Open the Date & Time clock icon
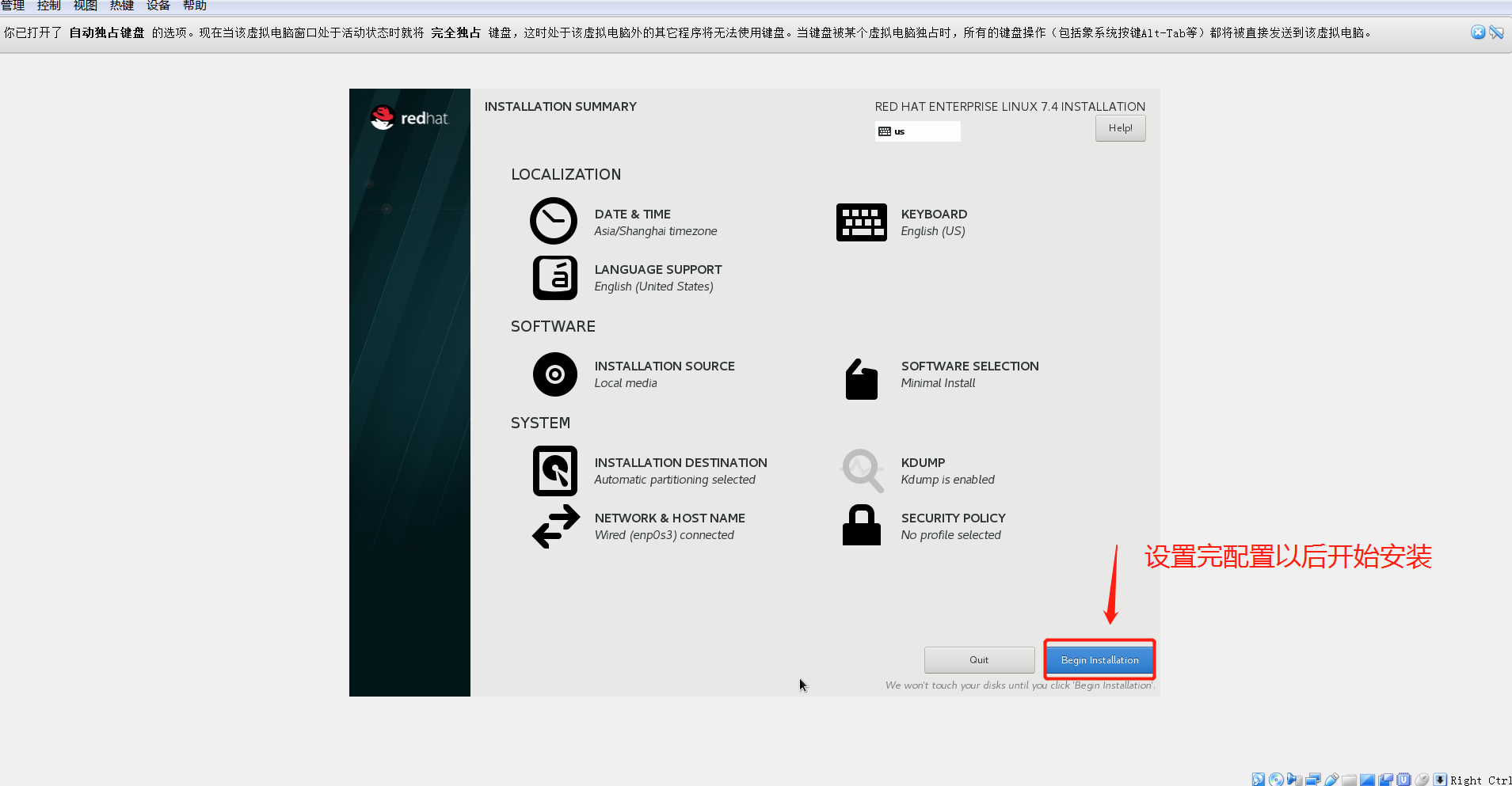 (554, 221)
